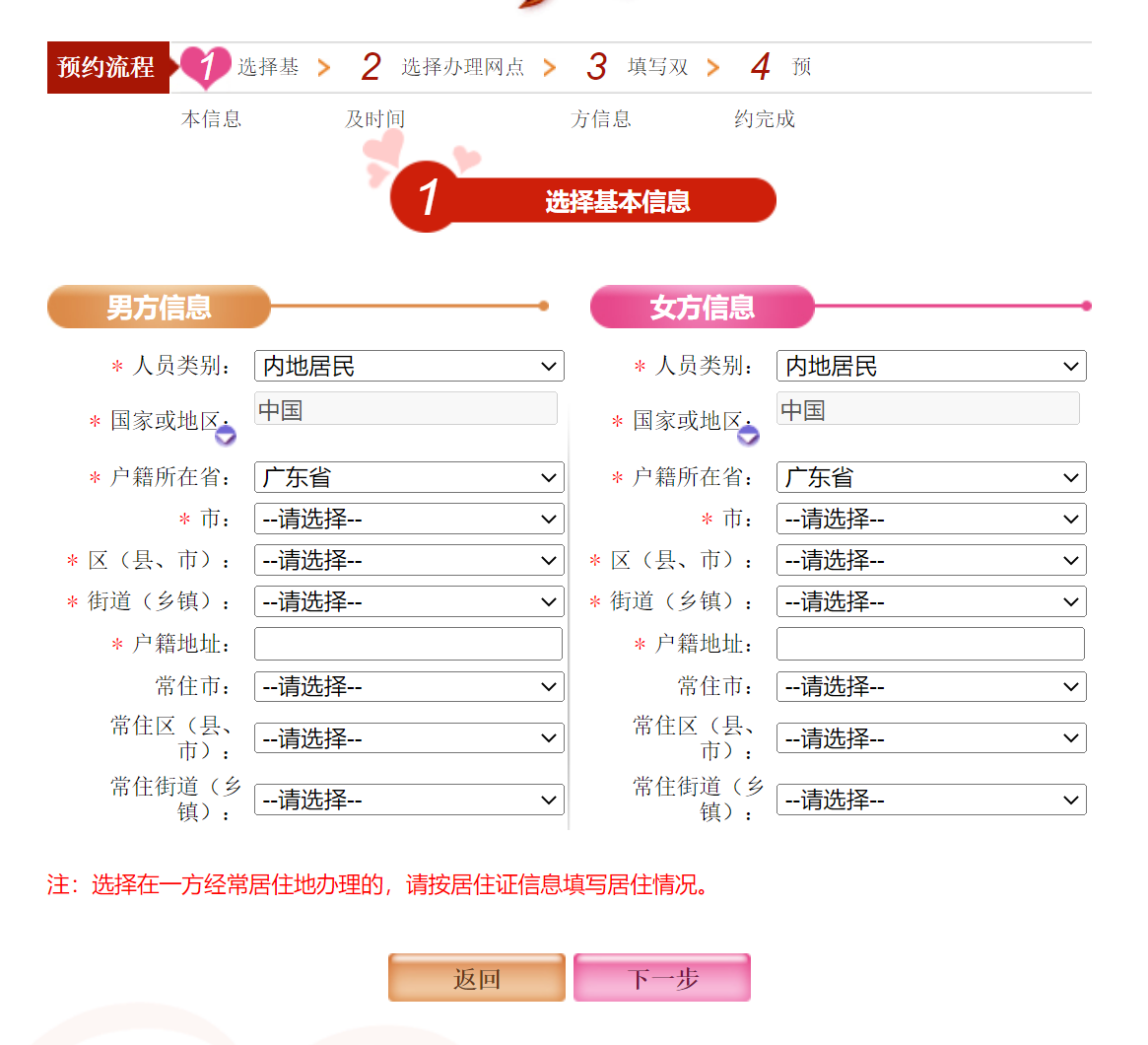Focus female 户籍地址 input field
This screenshot has height=1045, width=1148.
pyautogui.click(x=930, y=644)
